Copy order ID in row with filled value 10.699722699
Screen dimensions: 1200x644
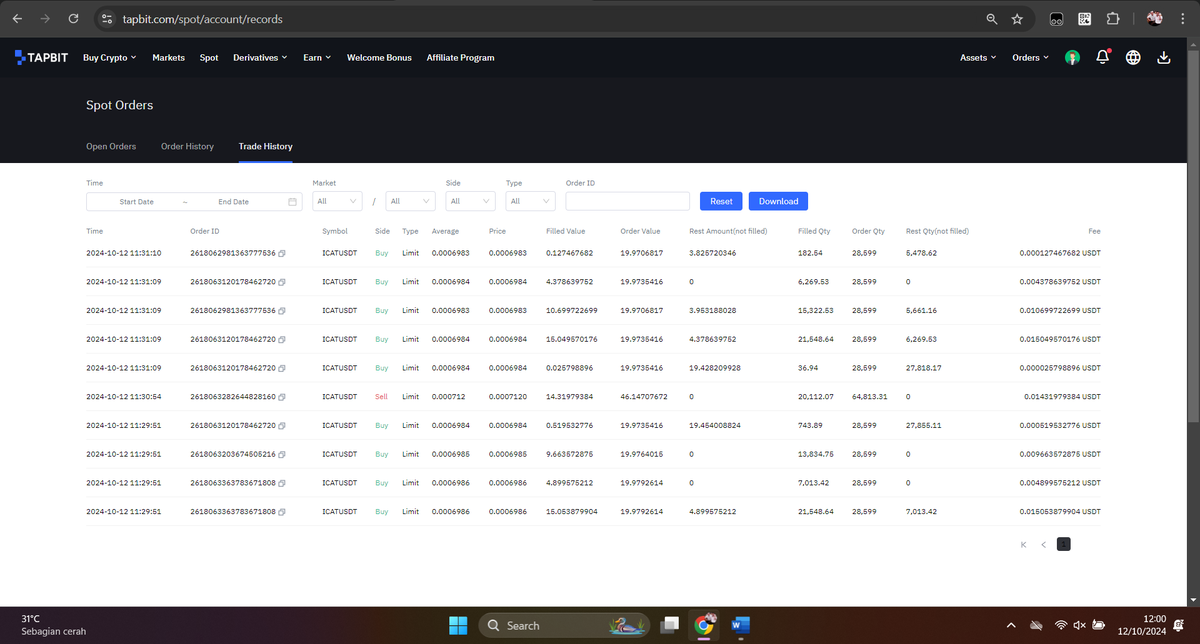tap(283, 311)
